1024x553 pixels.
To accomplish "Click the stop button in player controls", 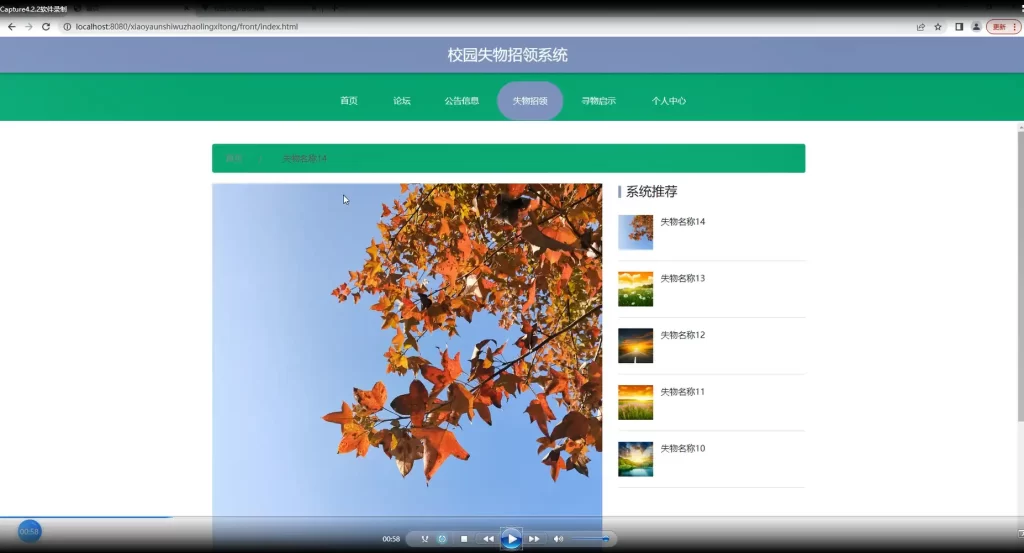I will coord(464,539).
